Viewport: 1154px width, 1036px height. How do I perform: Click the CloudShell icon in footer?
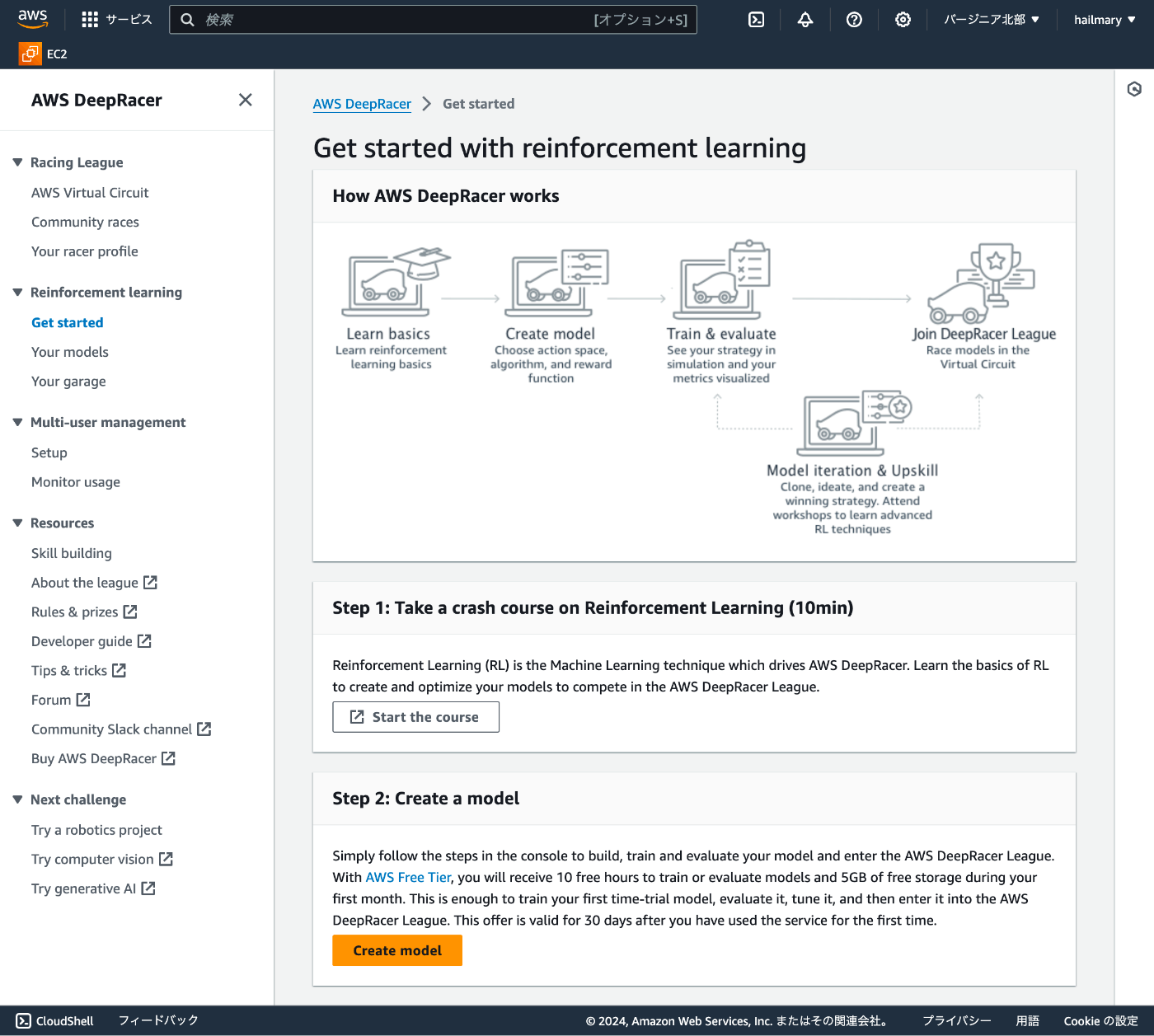click(24, 1020)
